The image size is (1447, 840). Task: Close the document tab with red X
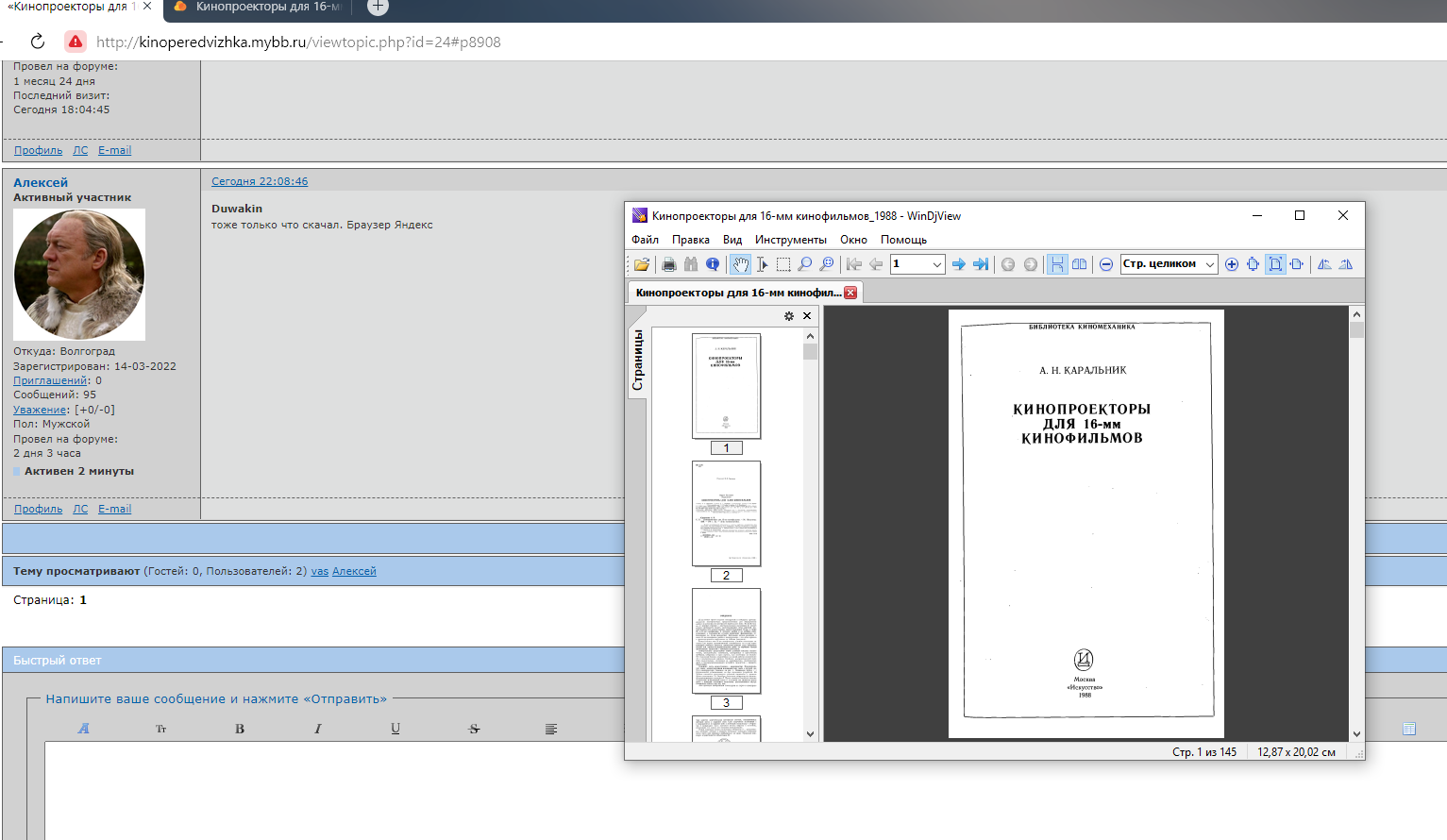coord(850,293)
